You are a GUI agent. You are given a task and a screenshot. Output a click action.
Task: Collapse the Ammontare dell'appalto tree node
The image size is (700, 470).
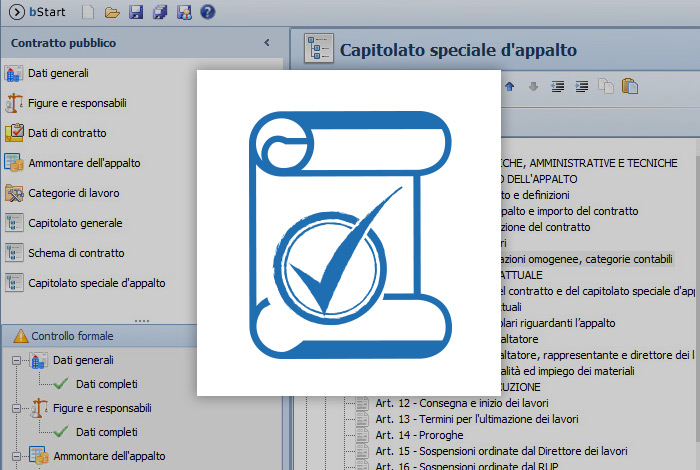[x=17, y=457]
